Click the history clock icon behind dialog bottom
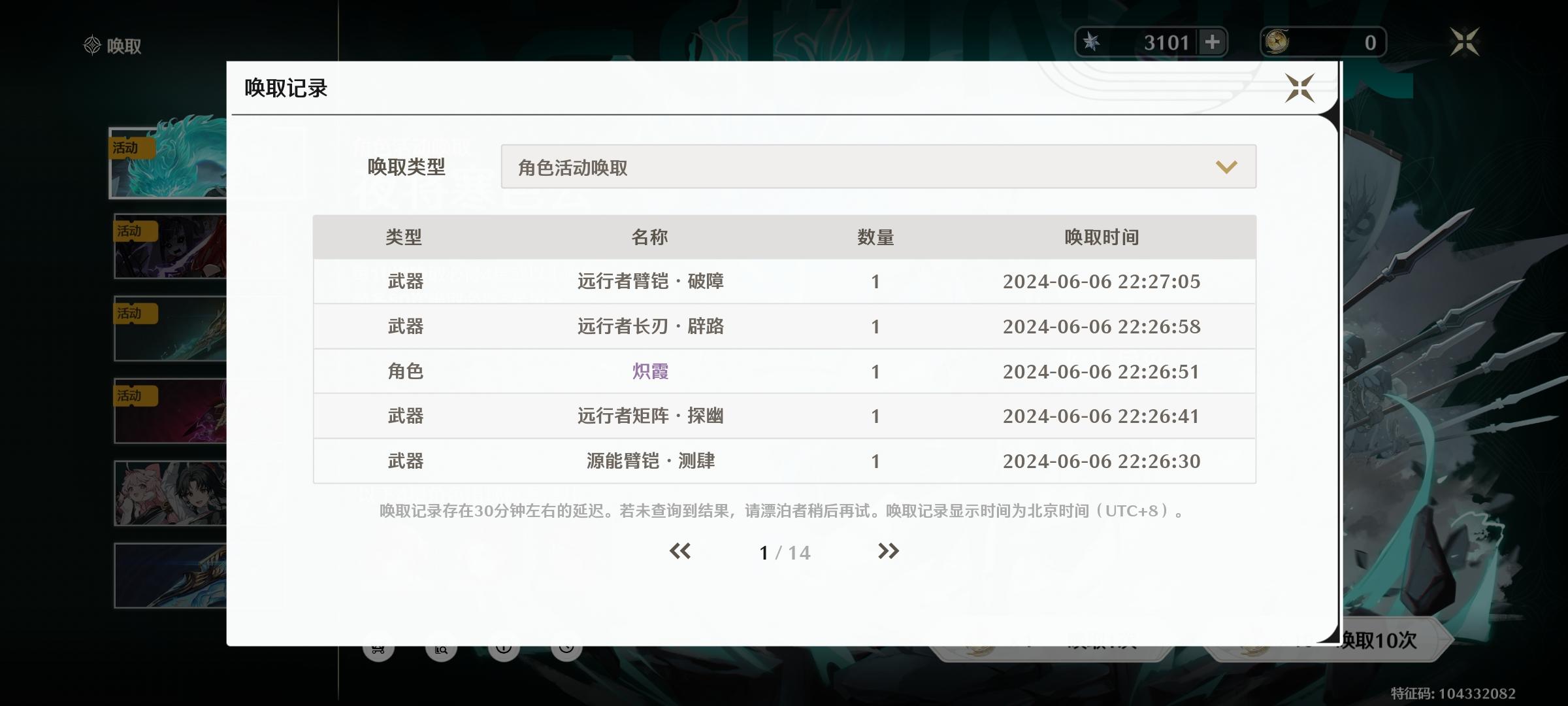The image size is (1568, 706). pos(566,647)
